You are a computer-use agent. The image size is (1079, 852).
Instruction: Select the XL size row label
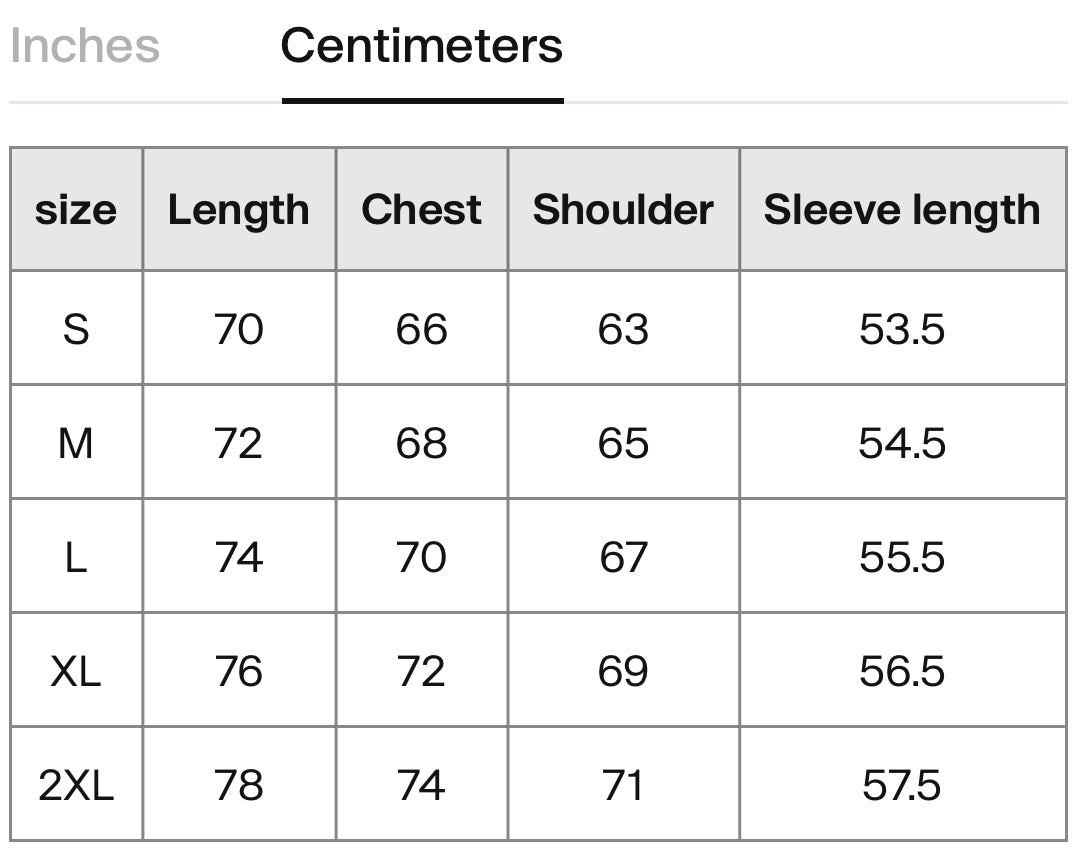[x=76, y=670]
